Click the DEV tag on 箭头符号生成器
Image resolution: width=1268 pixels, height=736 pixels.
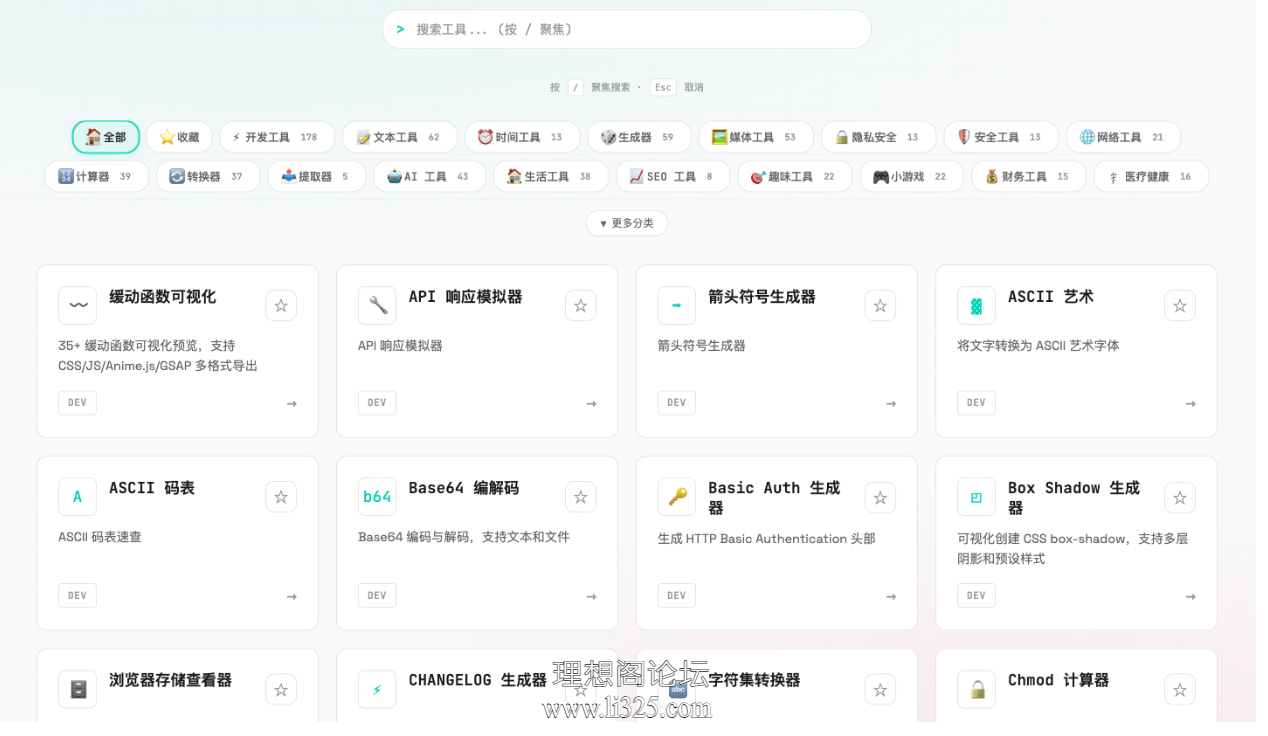(x=677, y=403)
